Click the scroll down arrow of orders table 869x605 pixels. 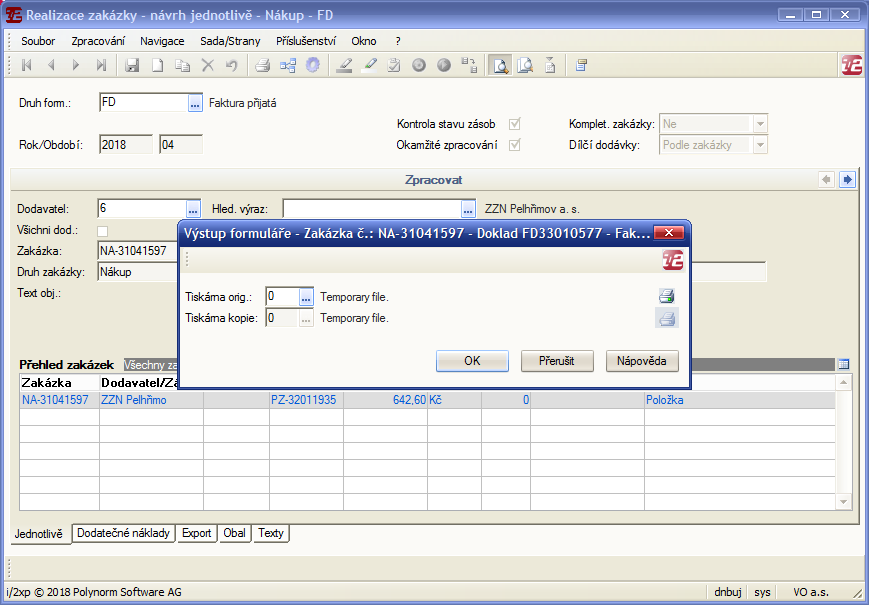tap(844, 502)
